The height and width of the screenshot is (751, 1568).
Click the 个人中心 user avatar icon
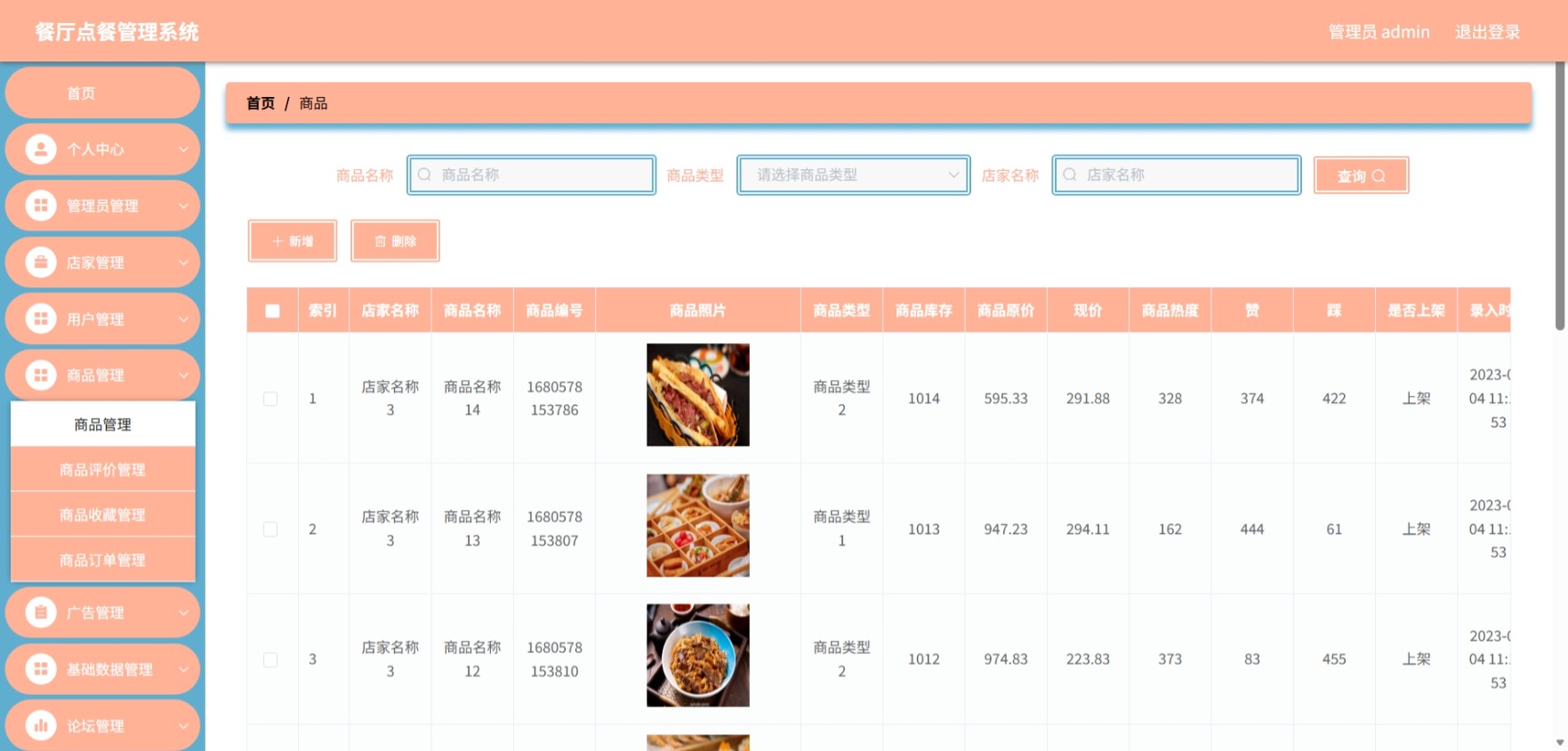click(41, 149)
